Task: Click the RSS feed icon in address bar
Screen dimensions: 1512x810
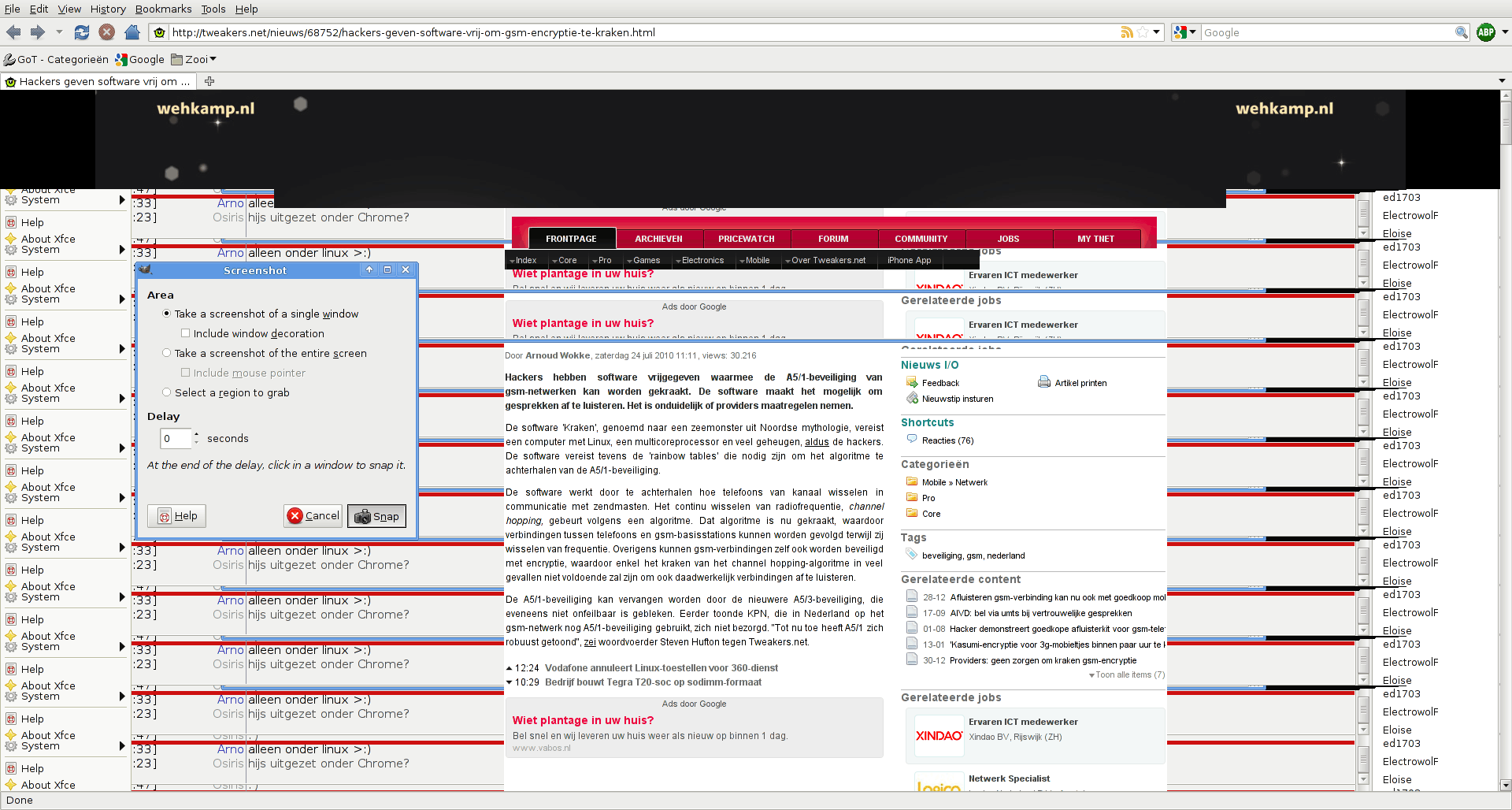Action: pos(1127,32)
